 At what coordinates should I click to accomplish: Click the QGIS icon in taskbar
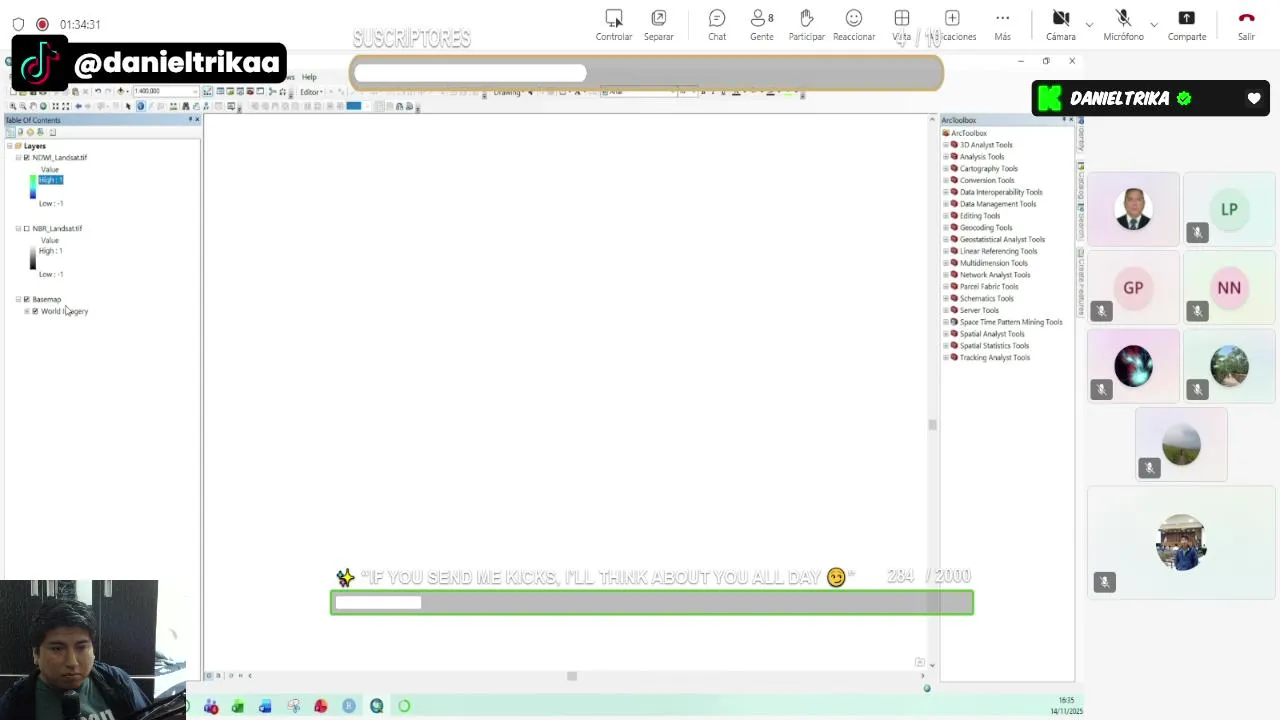click(x=376, y=706)
